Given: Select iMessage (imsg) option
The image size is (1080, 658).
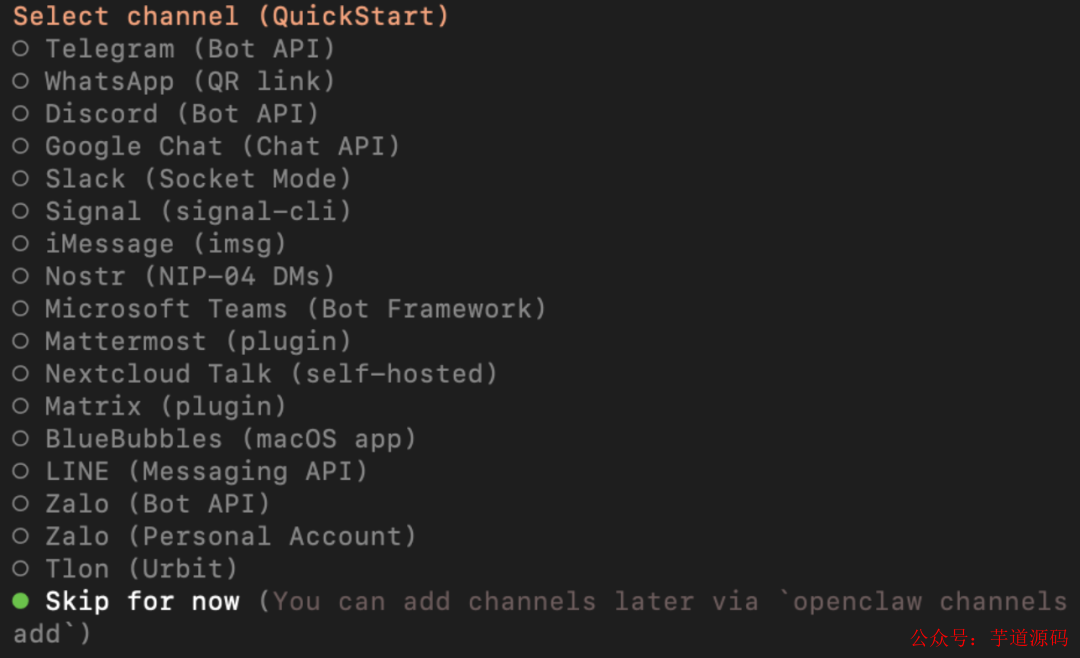Looking at the screenshot, I should (21, 244).
